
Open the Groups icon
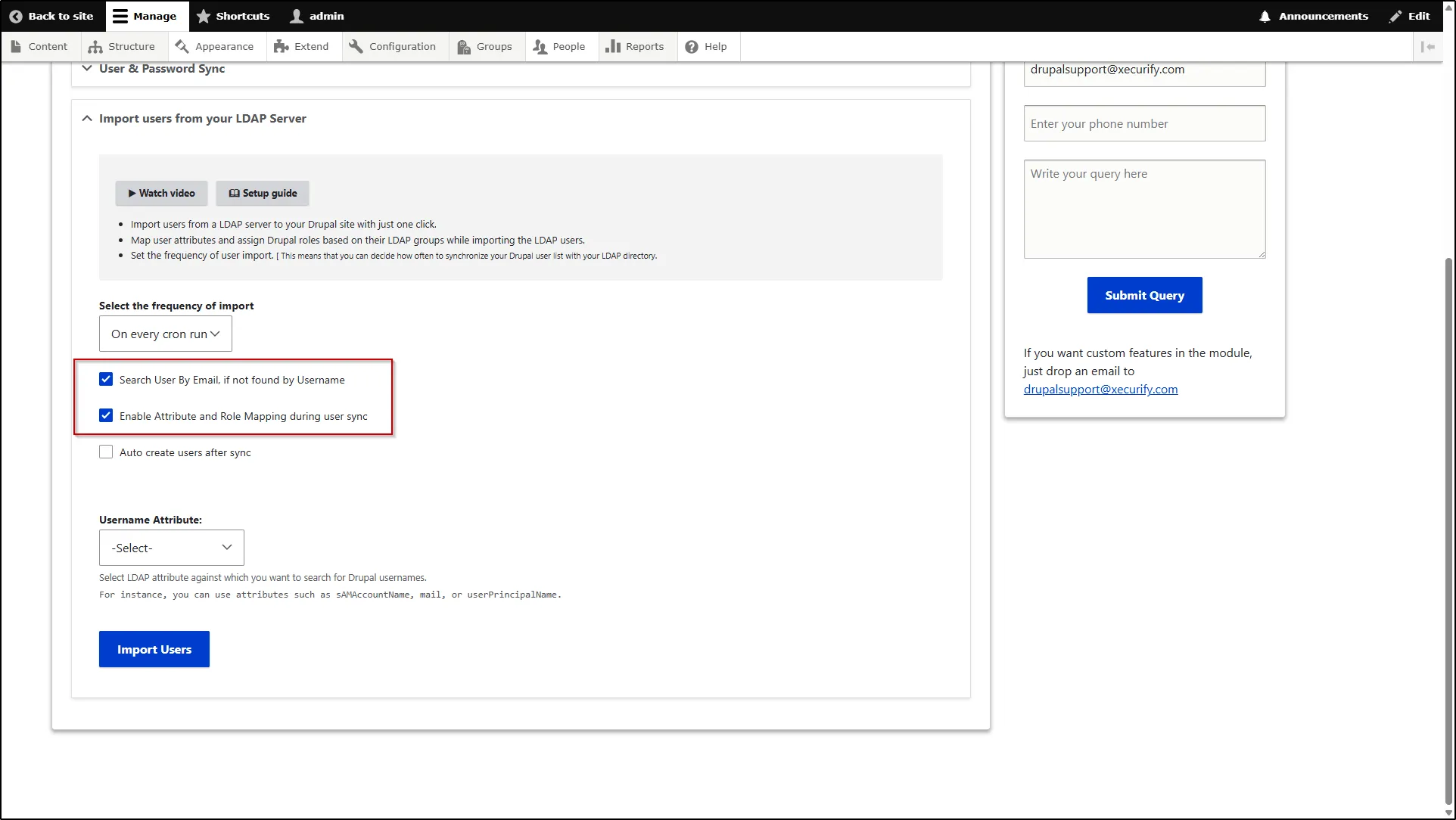[463, 46]
